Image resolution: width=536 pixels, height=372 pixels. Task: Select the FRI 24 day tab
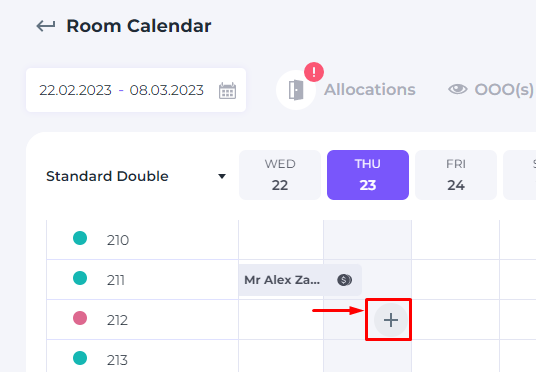[x=456, y=175]
